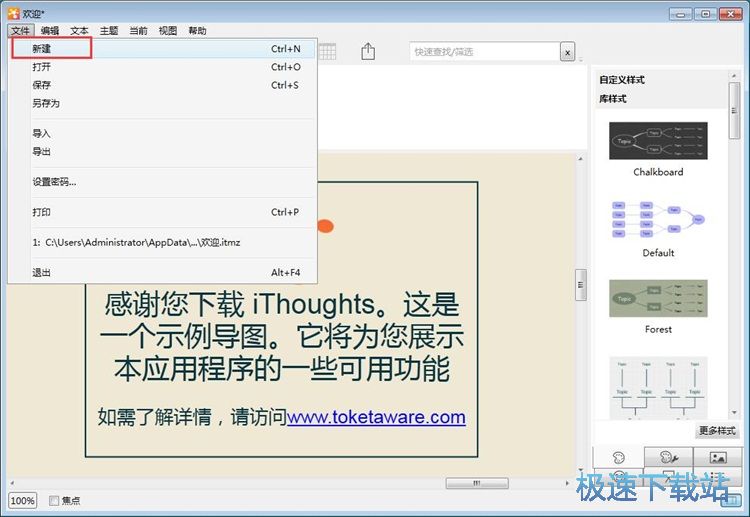Open the 文本 menu

tap(79, 31)
